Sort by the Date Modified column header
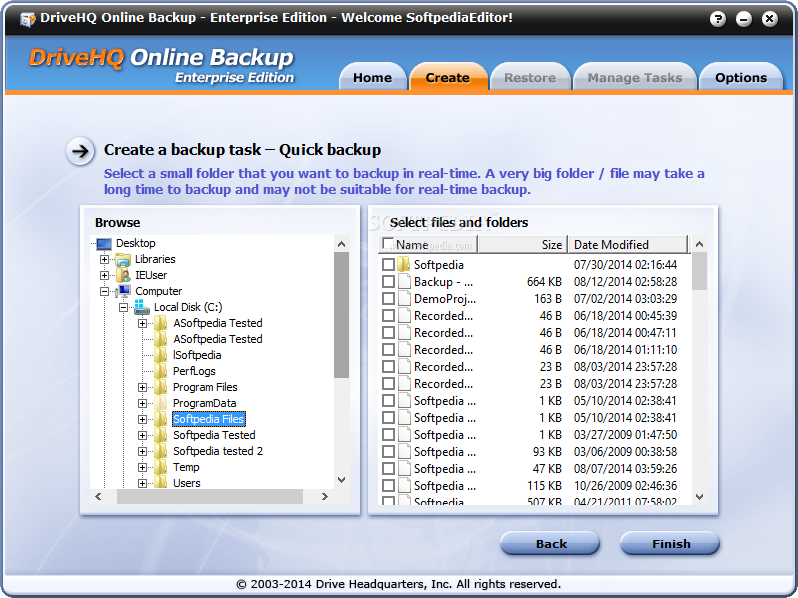Screen dimensions: 798x598 628,244
